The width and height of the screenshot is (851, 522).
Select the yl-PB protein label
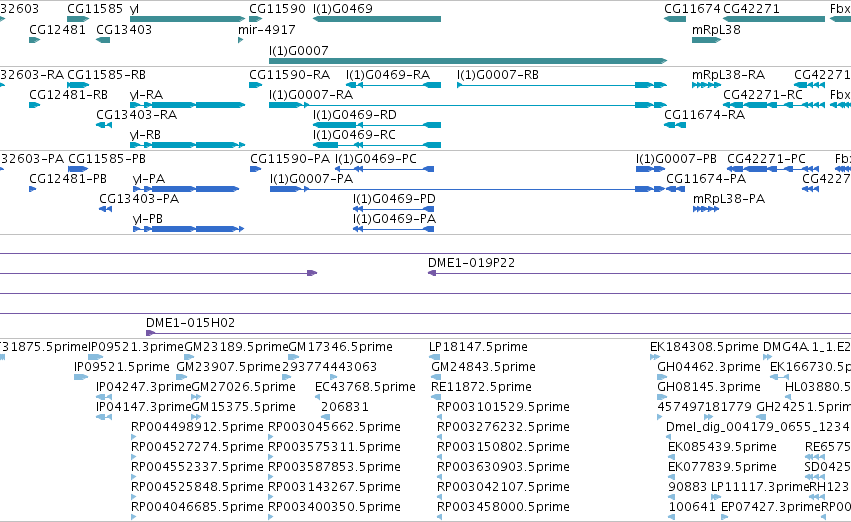148,219
